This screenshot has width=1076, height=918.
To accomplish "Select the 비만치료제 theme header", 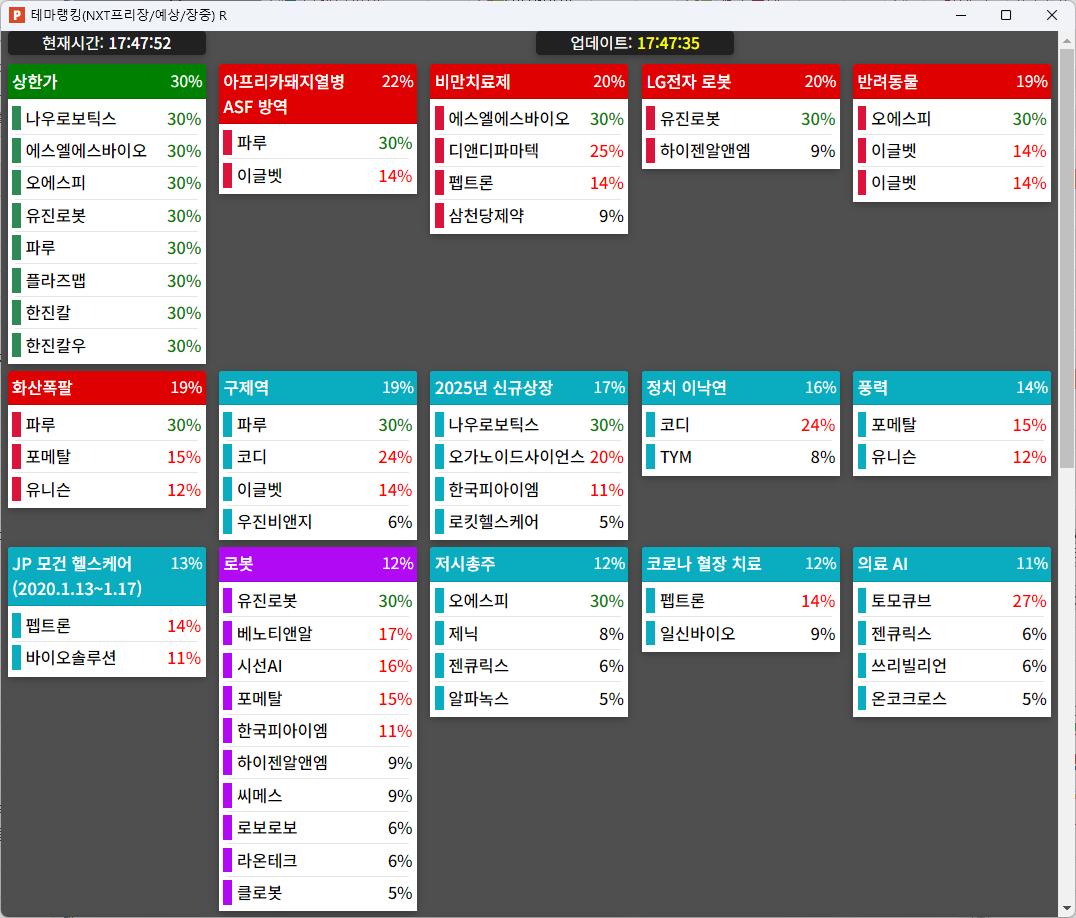I will [x=529, y=82].
